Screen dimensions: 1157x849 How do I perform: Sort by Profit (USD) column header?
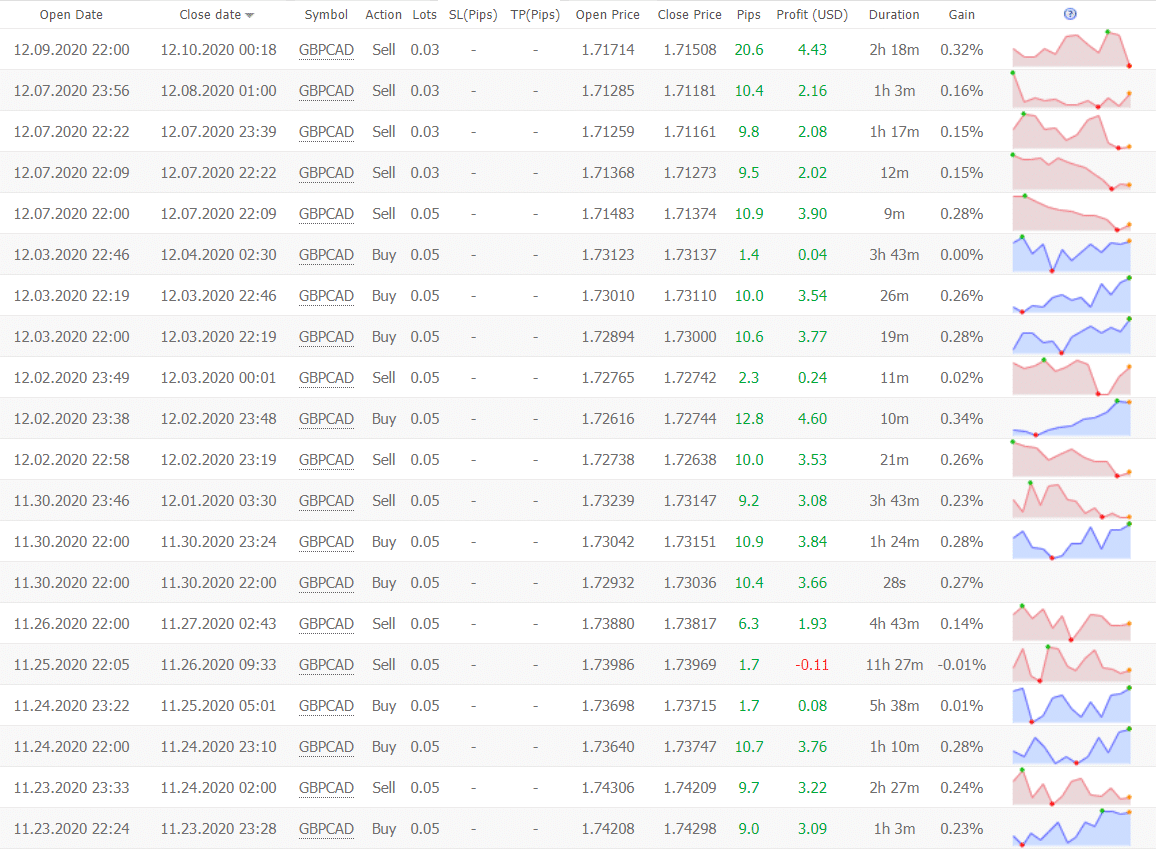click(812, 15)
